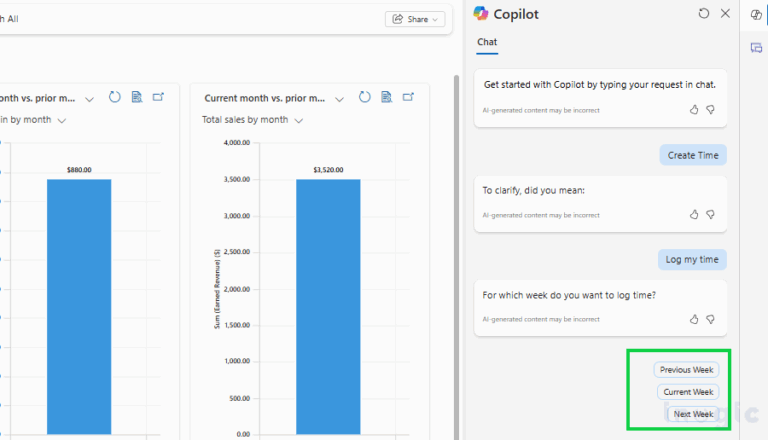This screenshot has height=440, width=768.
Task: Expand the Total sales chart to full view
Action: [408, 97]
